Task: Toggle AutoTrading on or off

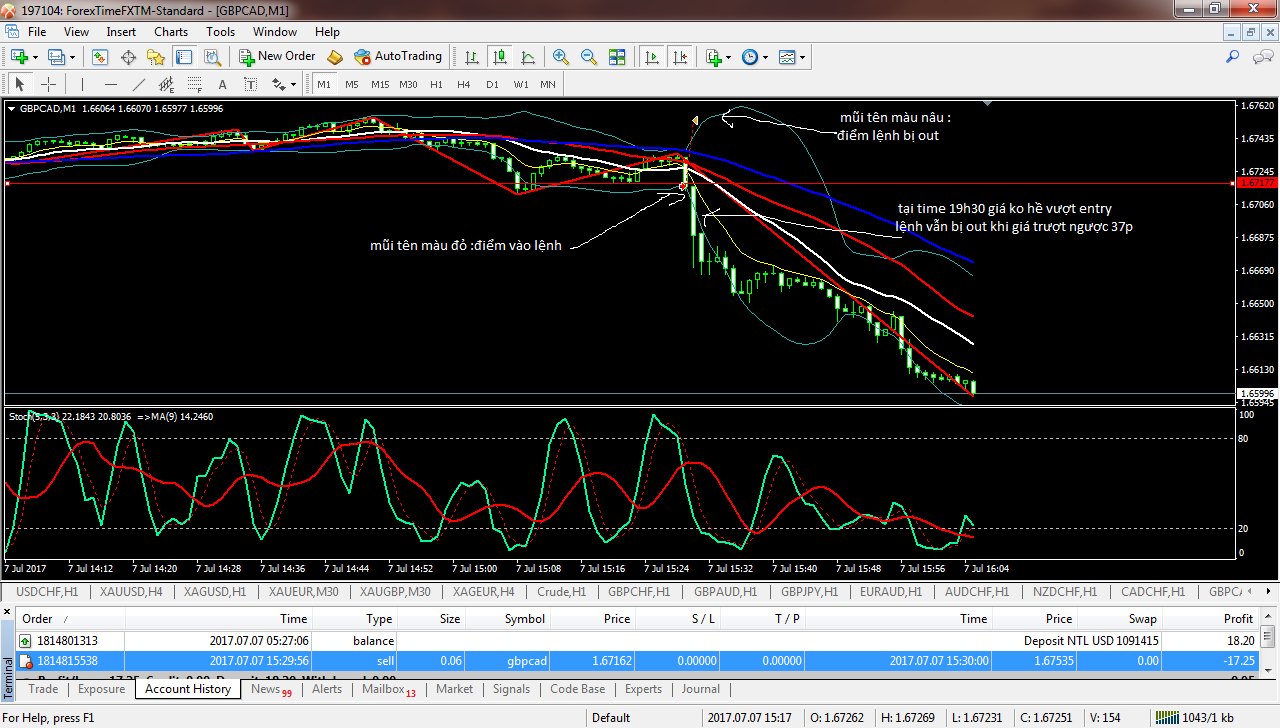Action: 398,57
